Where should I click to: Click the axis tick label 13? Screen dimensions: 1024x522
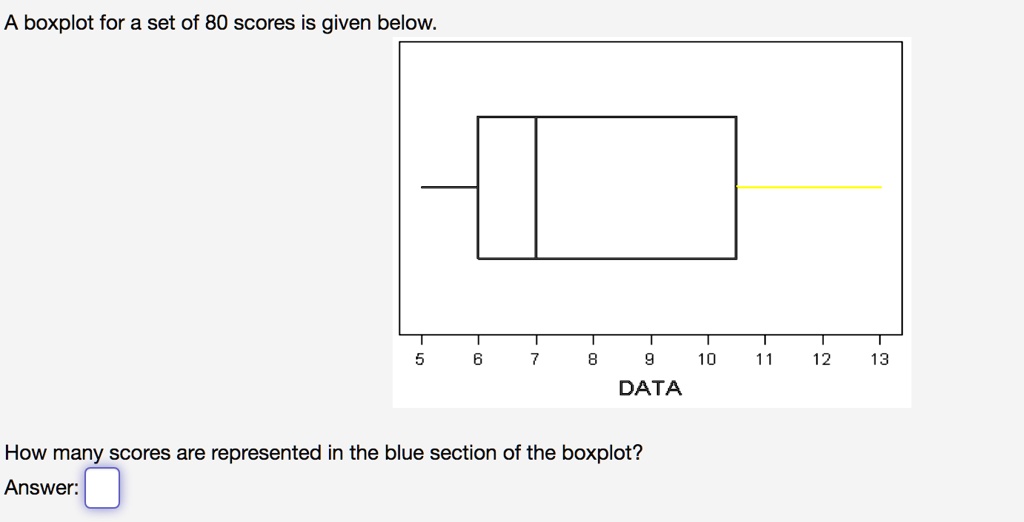(x=880, y=359)
